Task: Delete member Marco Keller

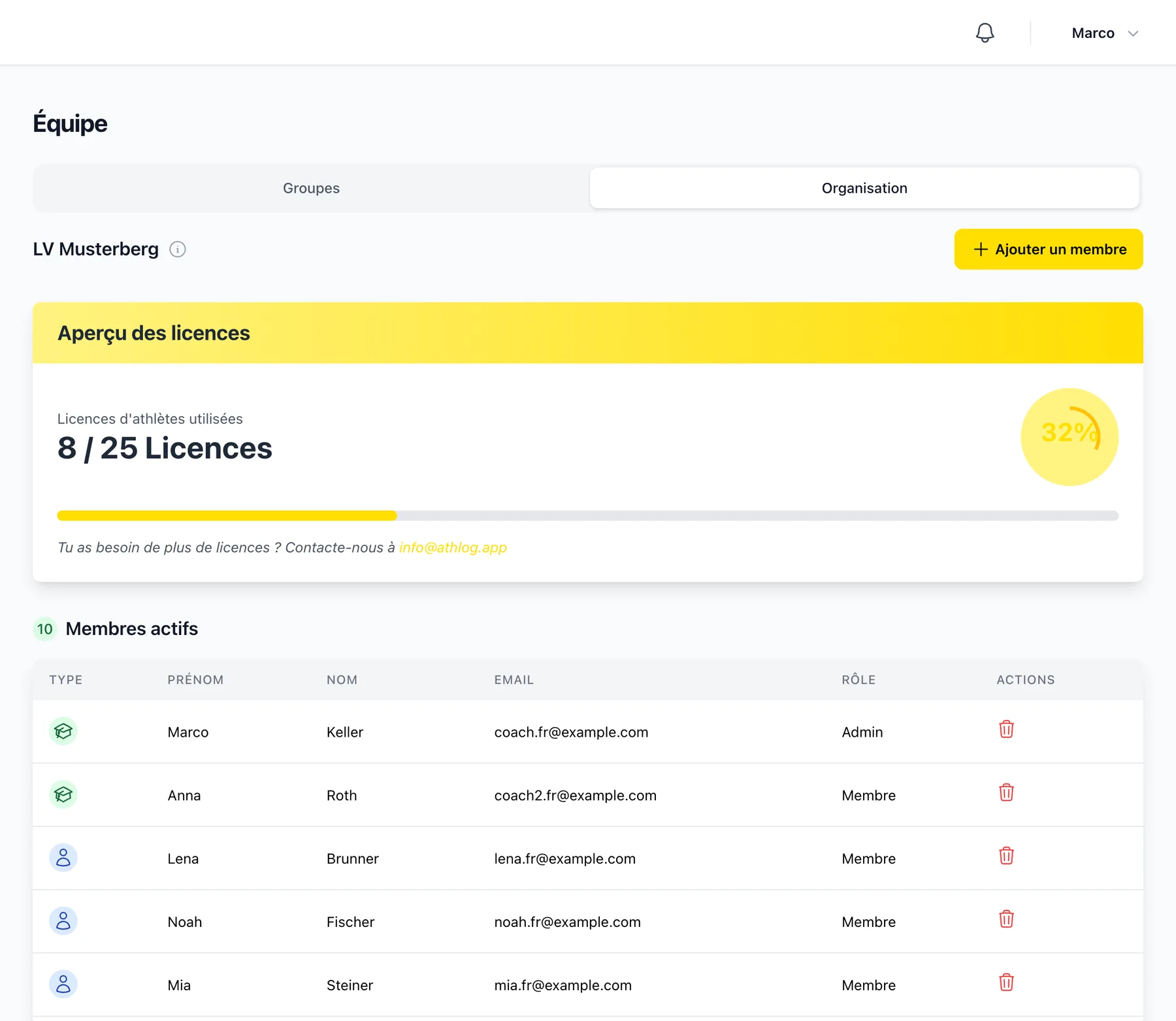Action: pos(1006,729)
